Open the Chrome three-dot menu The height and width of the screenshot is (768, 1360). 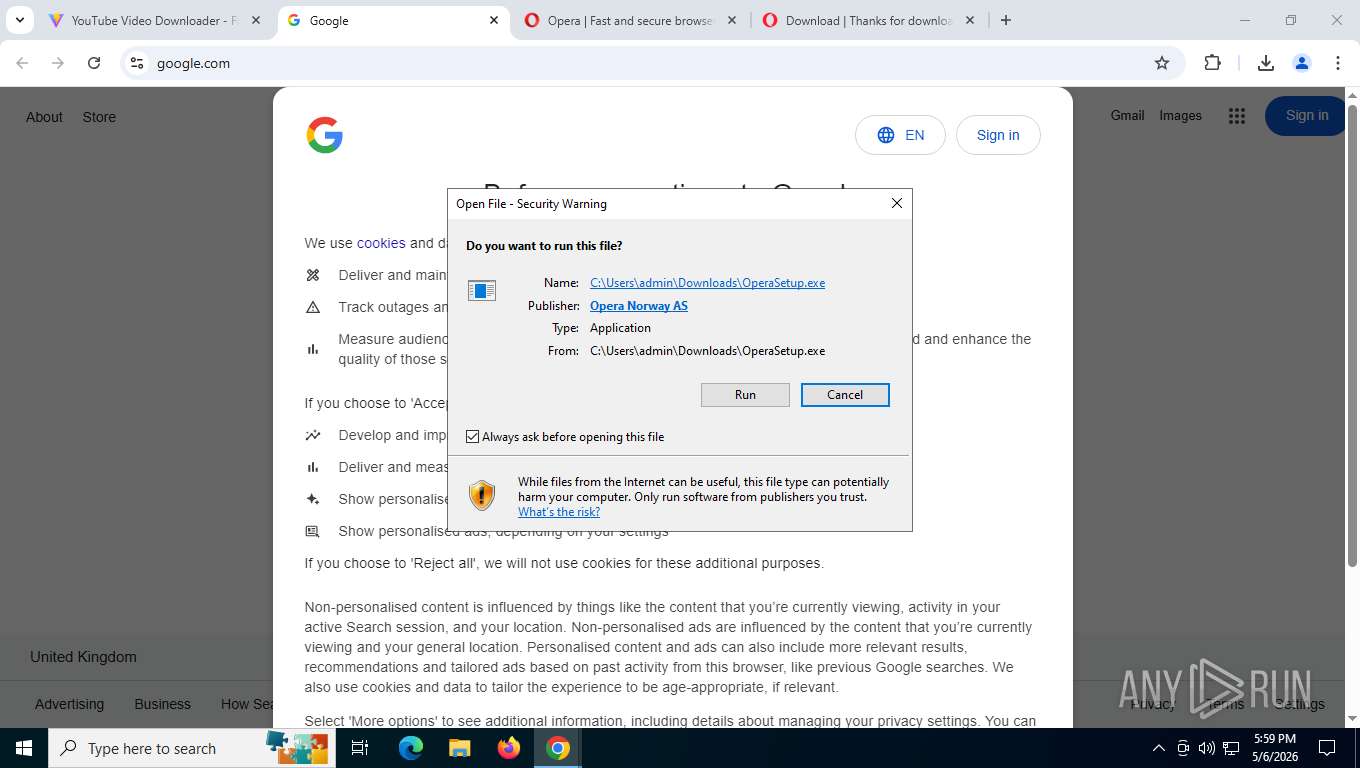pyautogui.click(x=1338, y=63)
